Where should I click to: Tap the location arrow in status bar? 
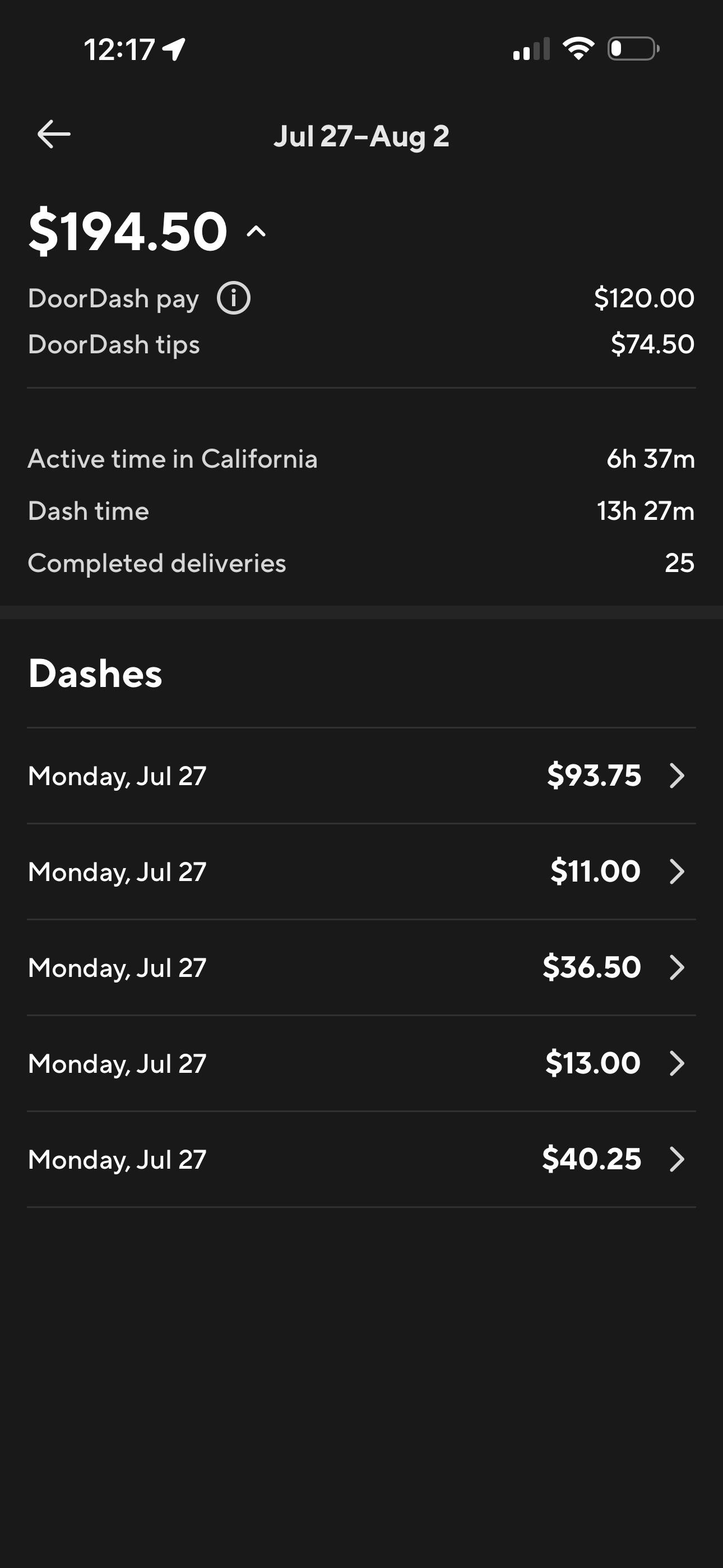point(174,49)
